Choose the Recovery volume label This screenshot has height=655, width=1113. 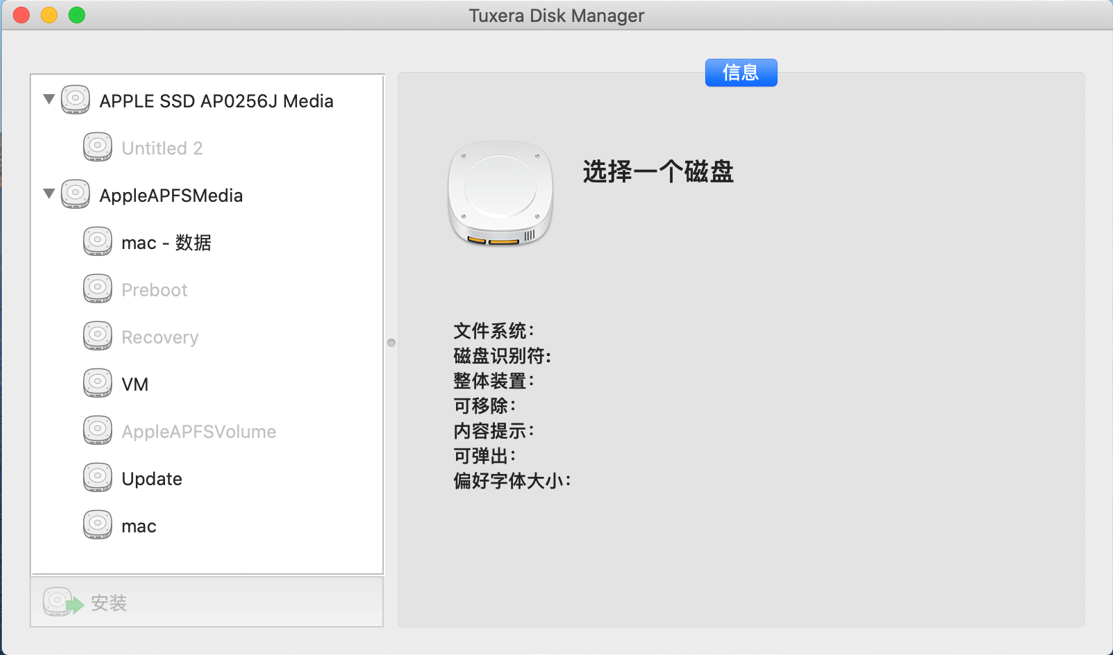click(160, 337)
